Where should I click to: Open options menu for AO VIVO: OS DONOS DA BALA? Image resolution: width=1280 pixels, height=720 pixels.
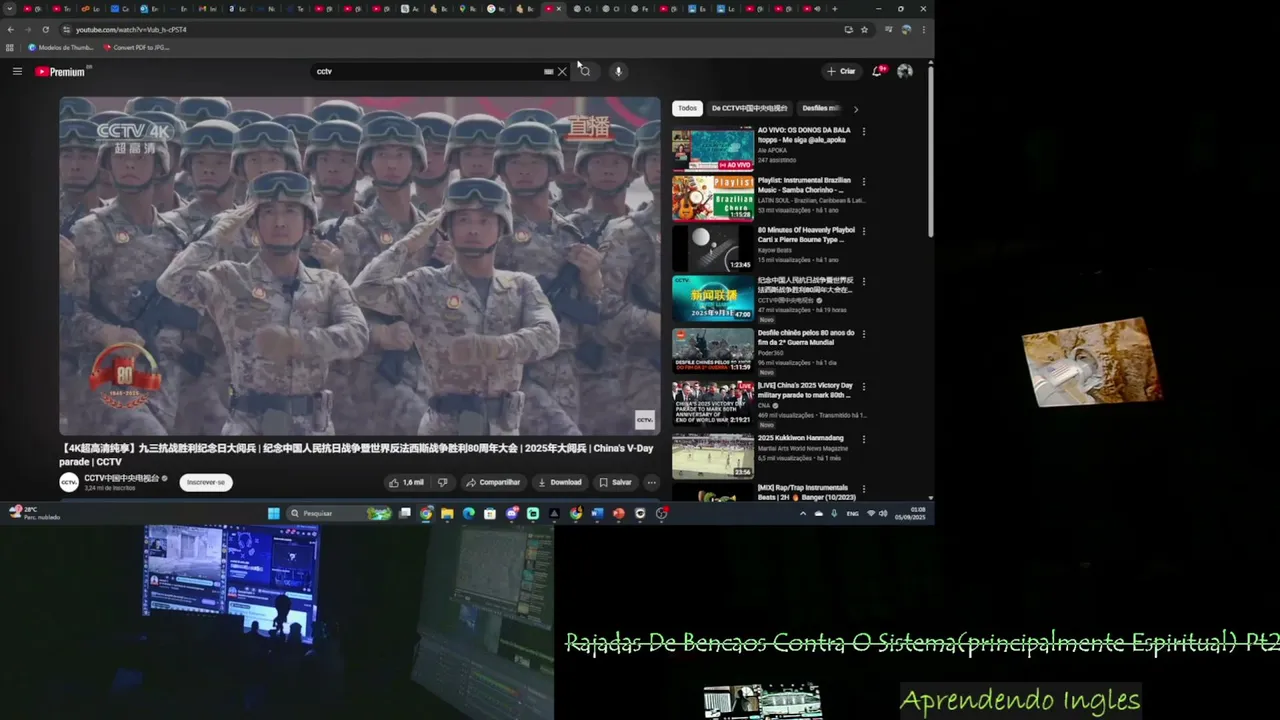pos(864,131)
